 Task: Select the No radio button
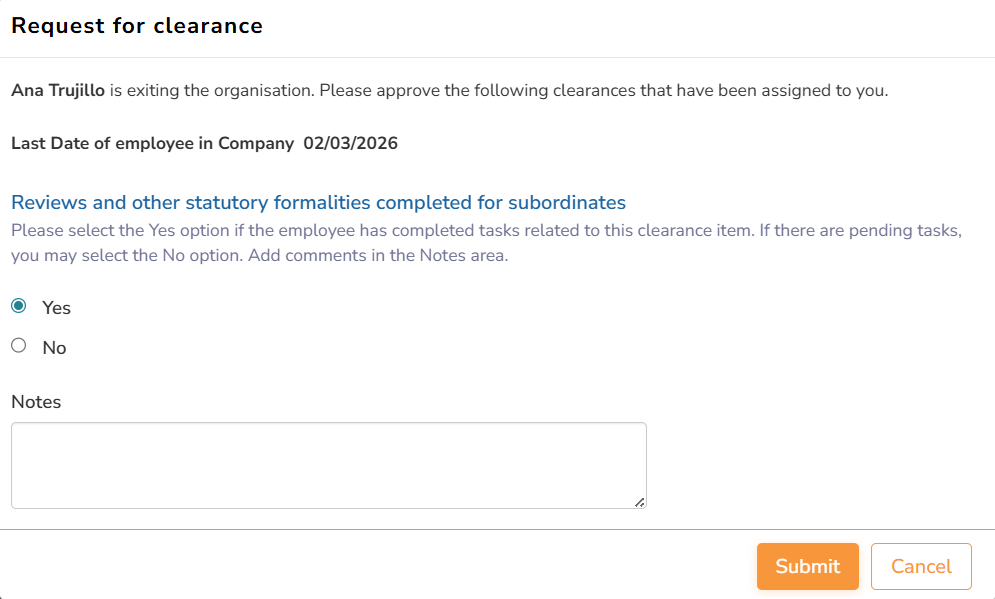18,346
